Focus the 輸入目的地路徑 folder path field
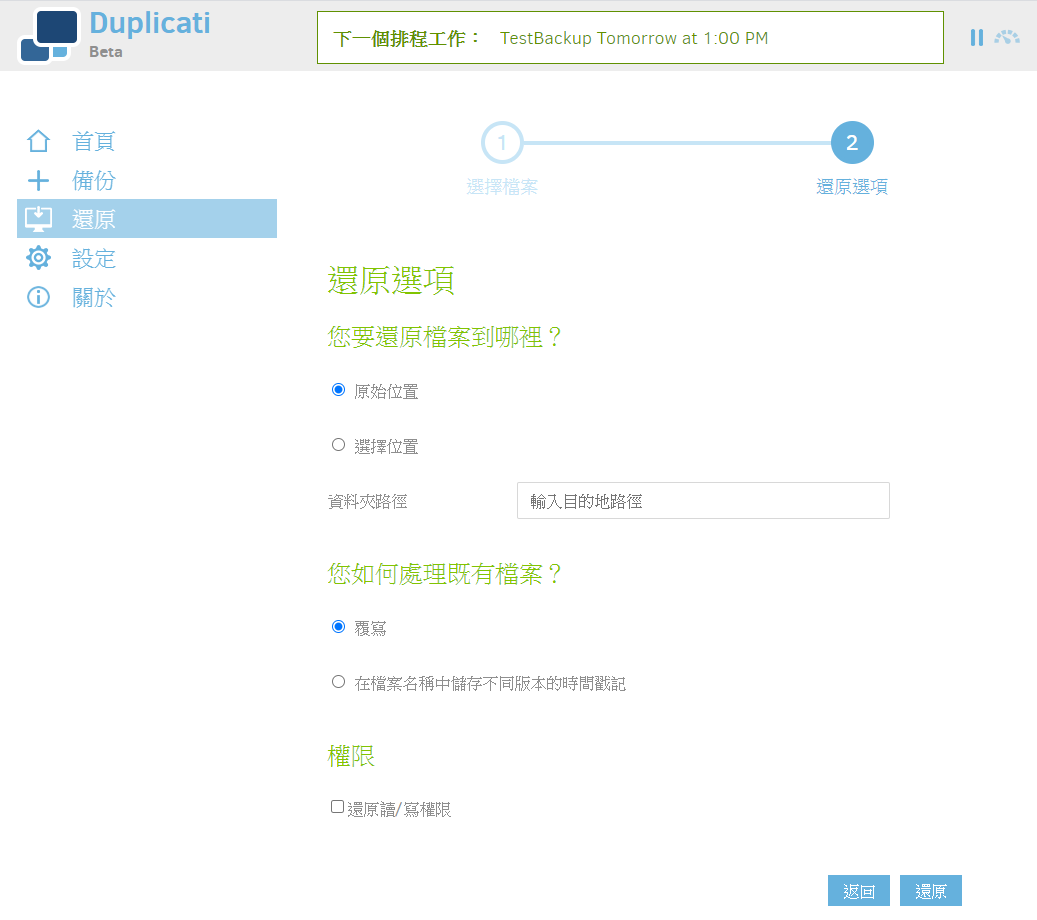The height and width of the screenshot is (920, 1037). [703, 501]
